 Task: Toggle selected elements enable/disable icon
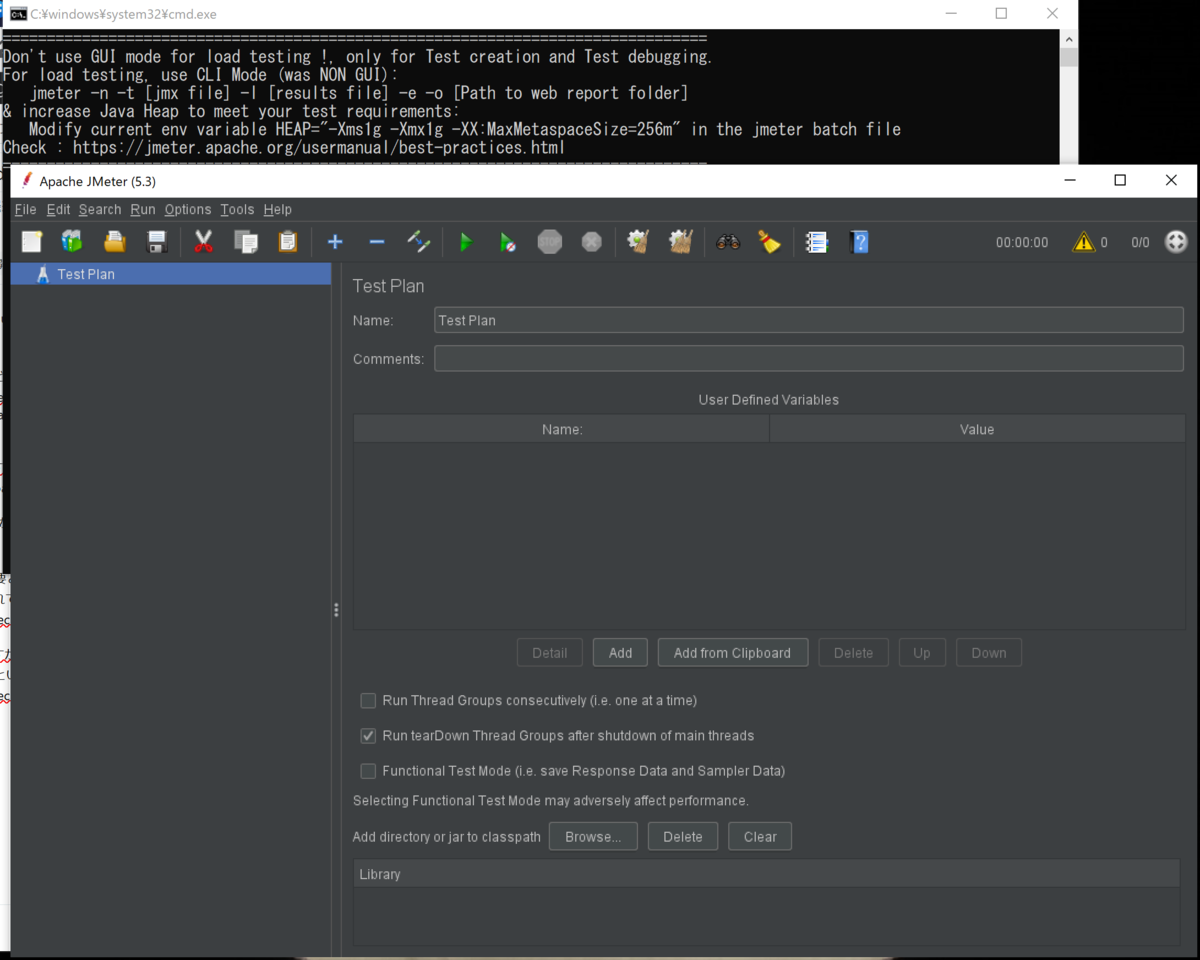(419, 242)
